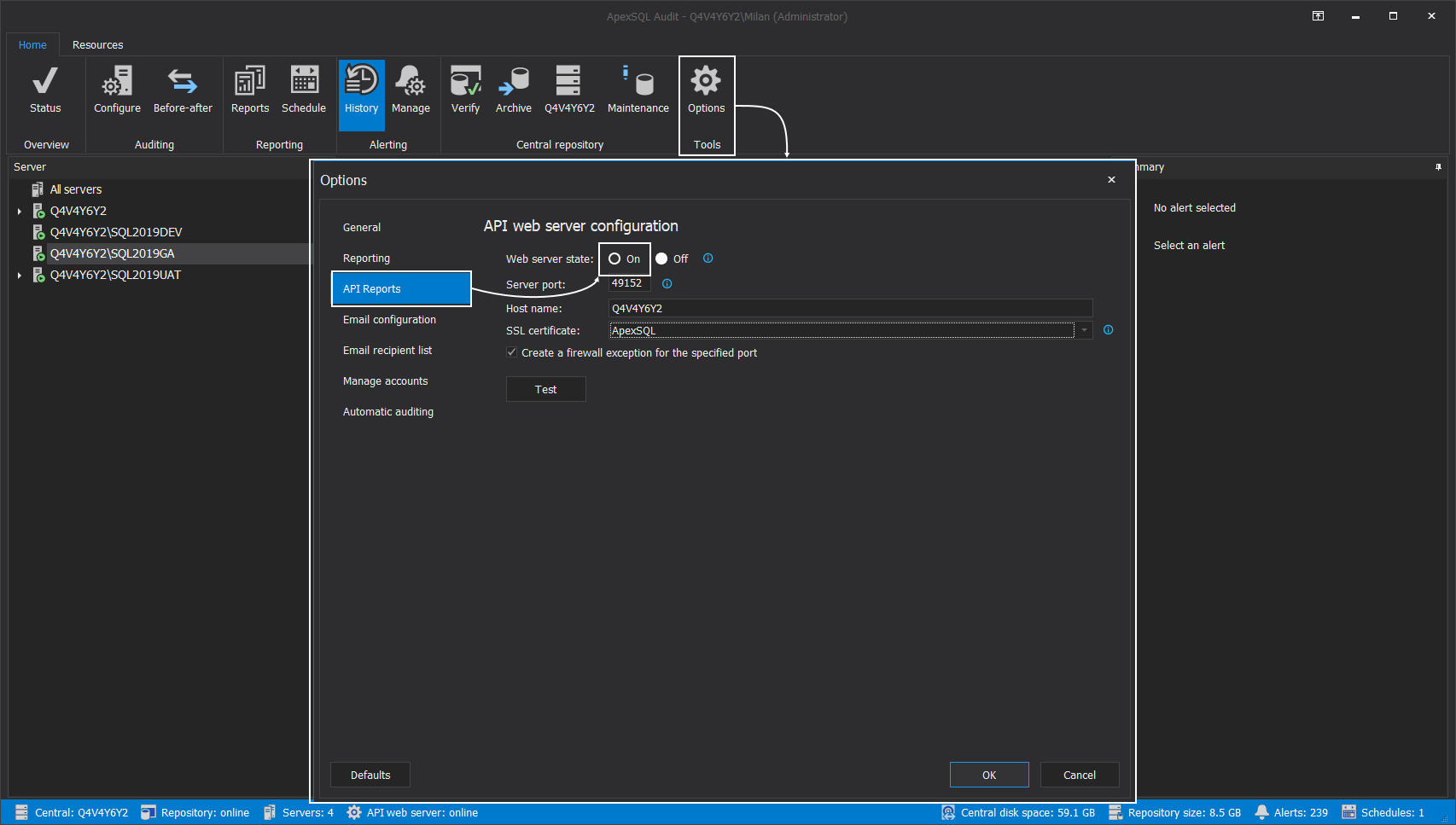Viewport: 1456px width, 825px height.
Task: Select the Email configuration options page
Action: click(x=388, y=319)
